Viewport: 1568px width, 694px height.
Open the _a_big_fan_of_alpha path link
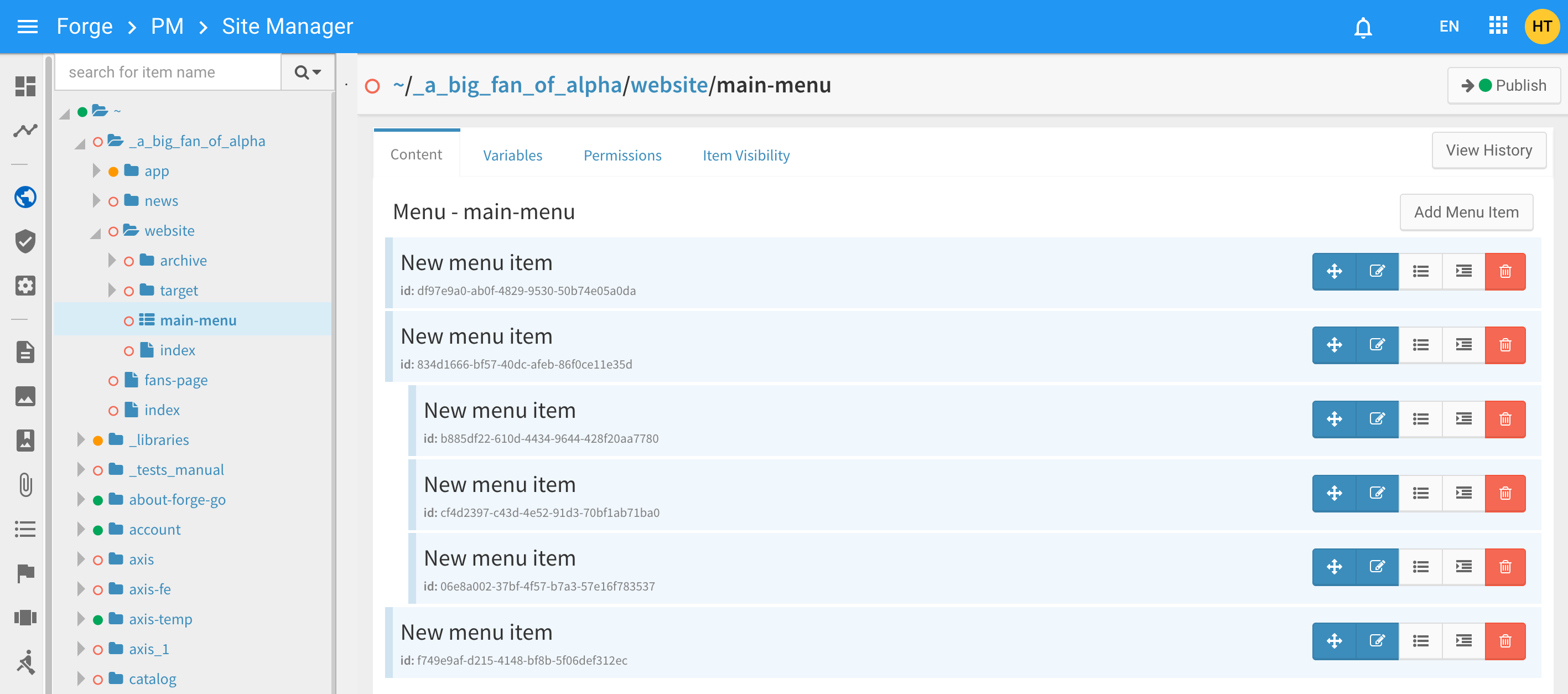pos(517,85)
